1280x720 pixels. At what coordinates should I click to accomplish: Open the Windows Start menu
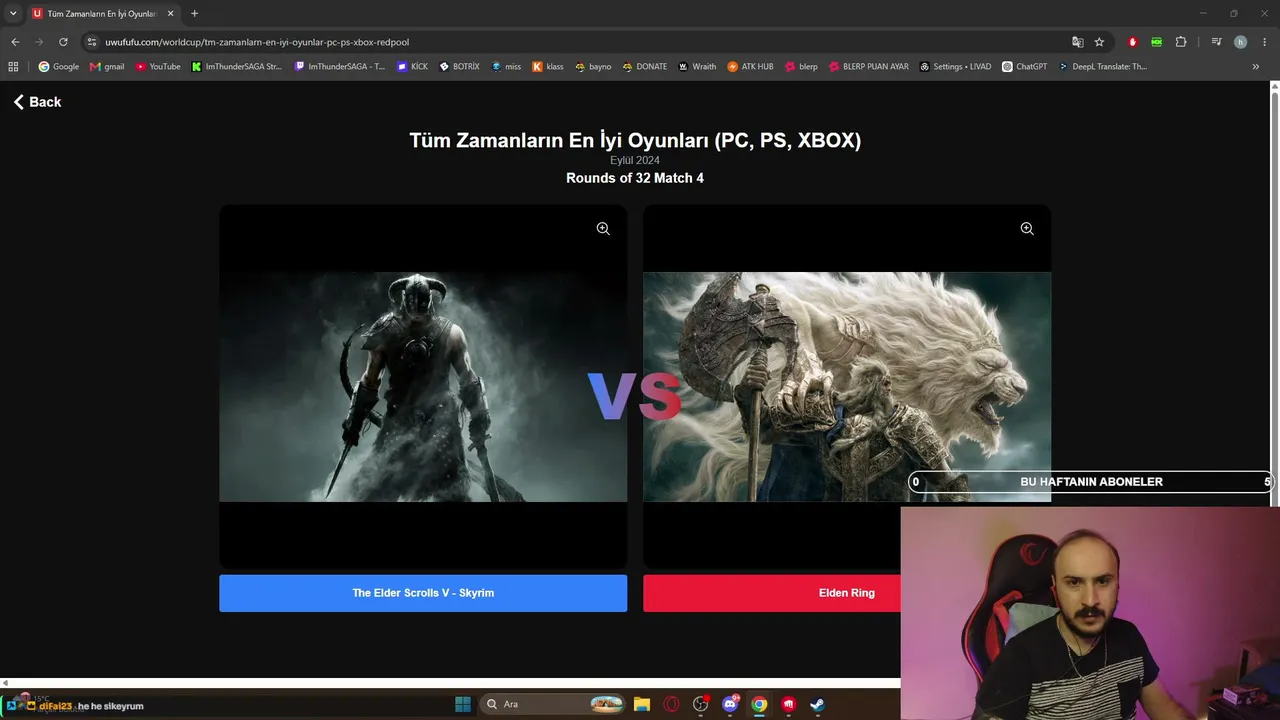[x=463, y=704]
